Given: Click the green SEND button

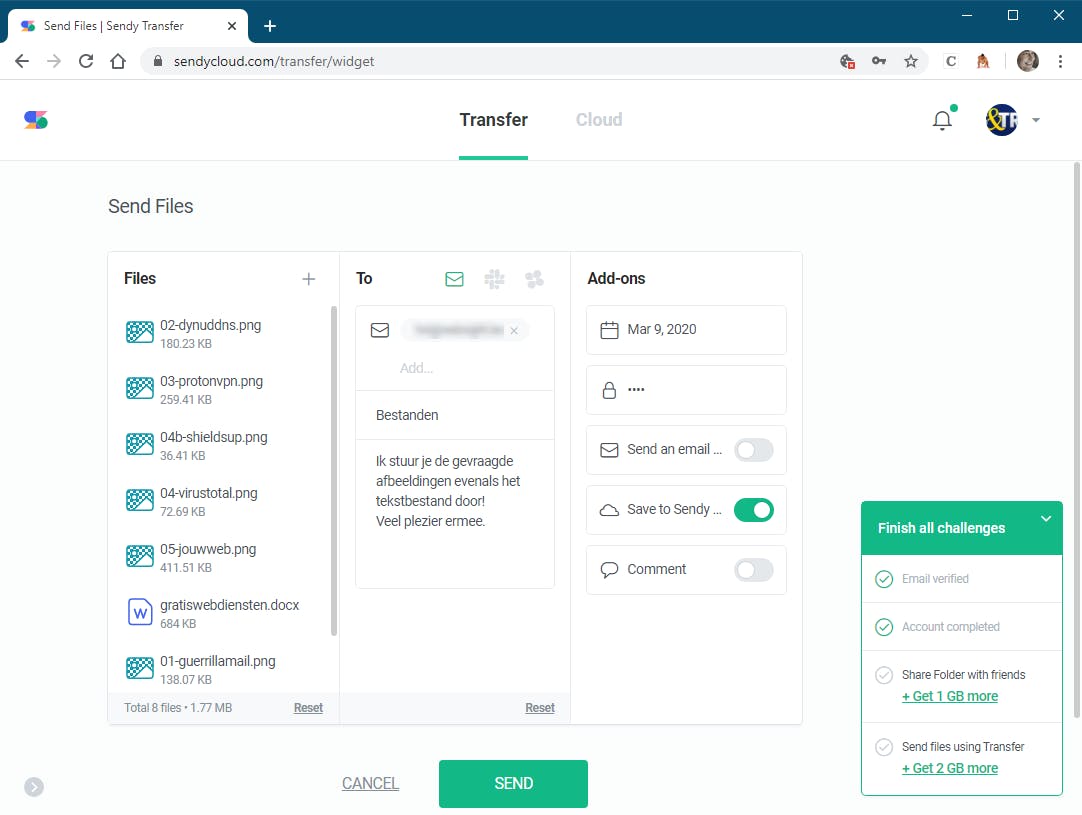Looking at the screenshot, I should pos(513,783).
